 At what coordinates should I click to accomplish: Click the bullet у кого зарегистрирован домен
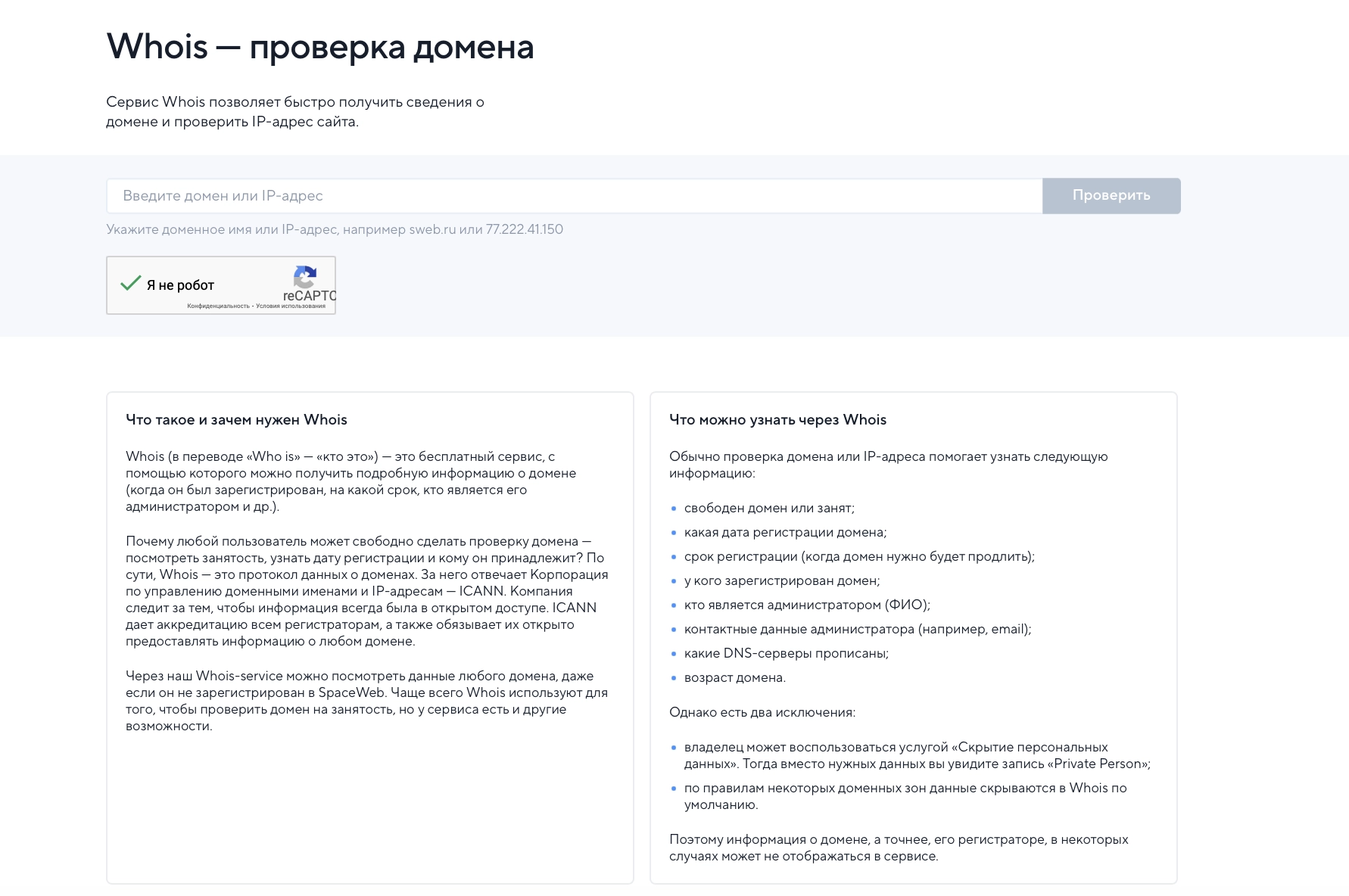pos(782,580)
